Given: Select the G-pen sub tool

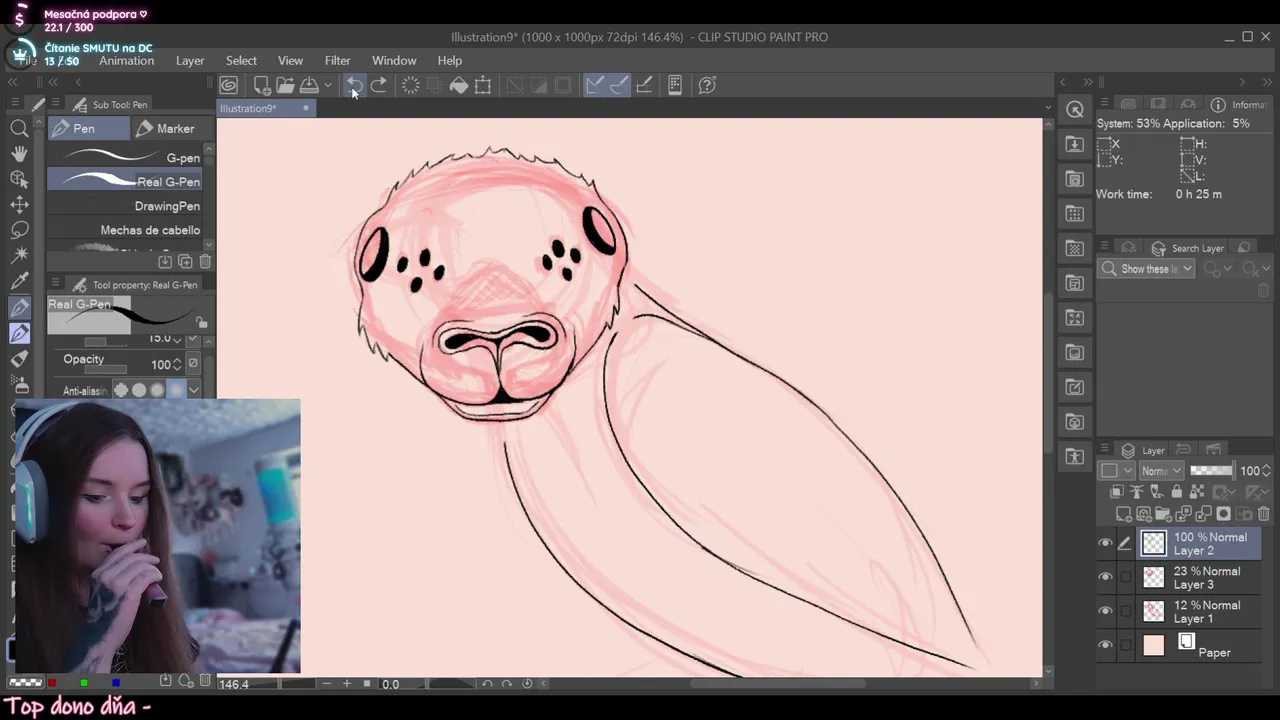Looking at the screenshot, I should (125, 158).
